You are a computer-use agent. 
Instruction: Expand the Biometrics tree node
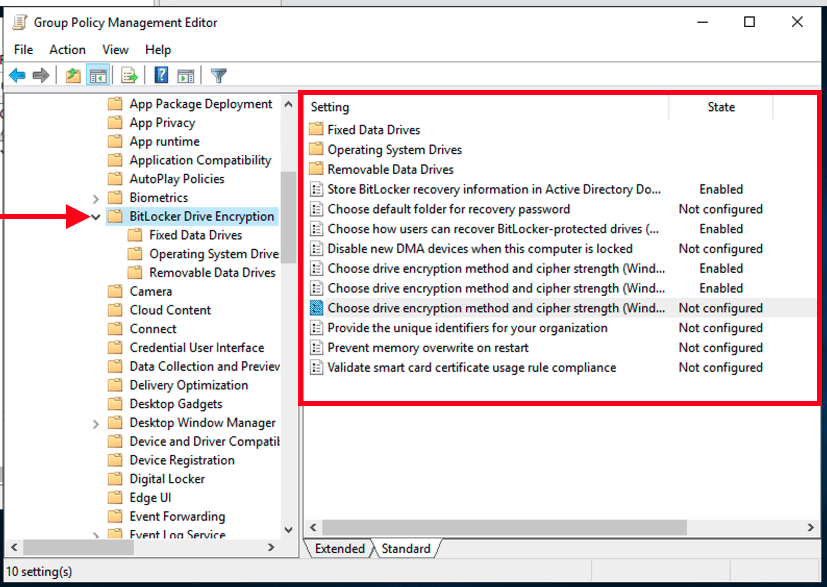(95, 198)
